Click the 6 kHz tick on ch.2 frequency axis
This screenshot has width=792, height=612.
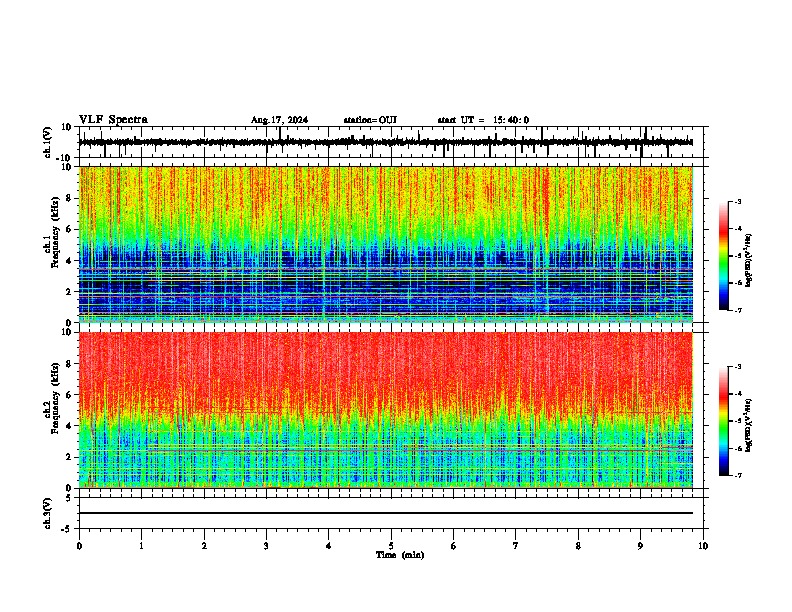coord(70,394)
